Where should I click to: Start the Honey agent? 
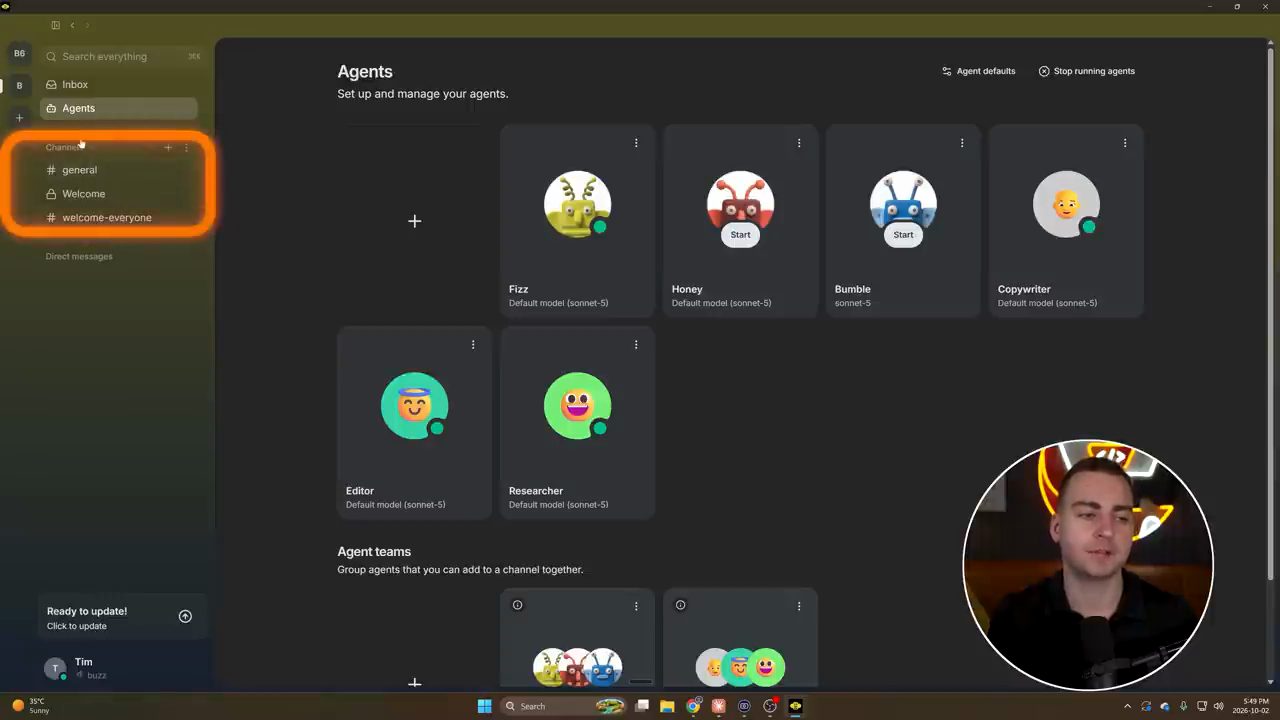point(740,234)
